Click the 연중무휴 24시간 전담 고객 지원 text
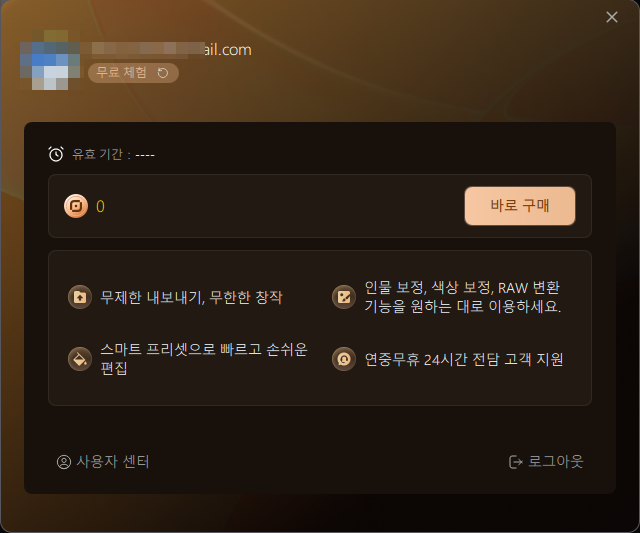Viewport: 640px width, 533px height. [464, 359]
